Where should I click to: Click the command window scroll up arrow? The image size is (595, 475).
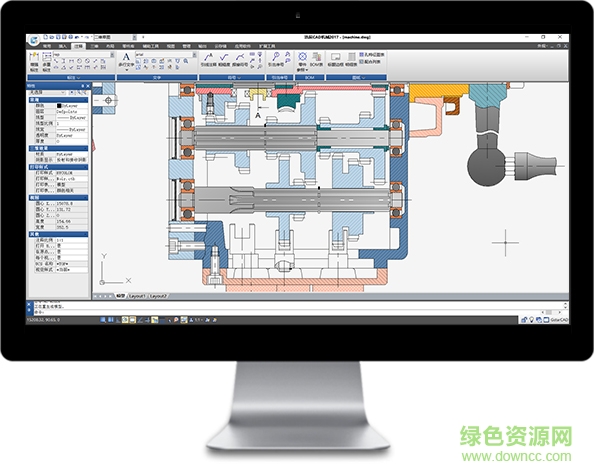566,304
